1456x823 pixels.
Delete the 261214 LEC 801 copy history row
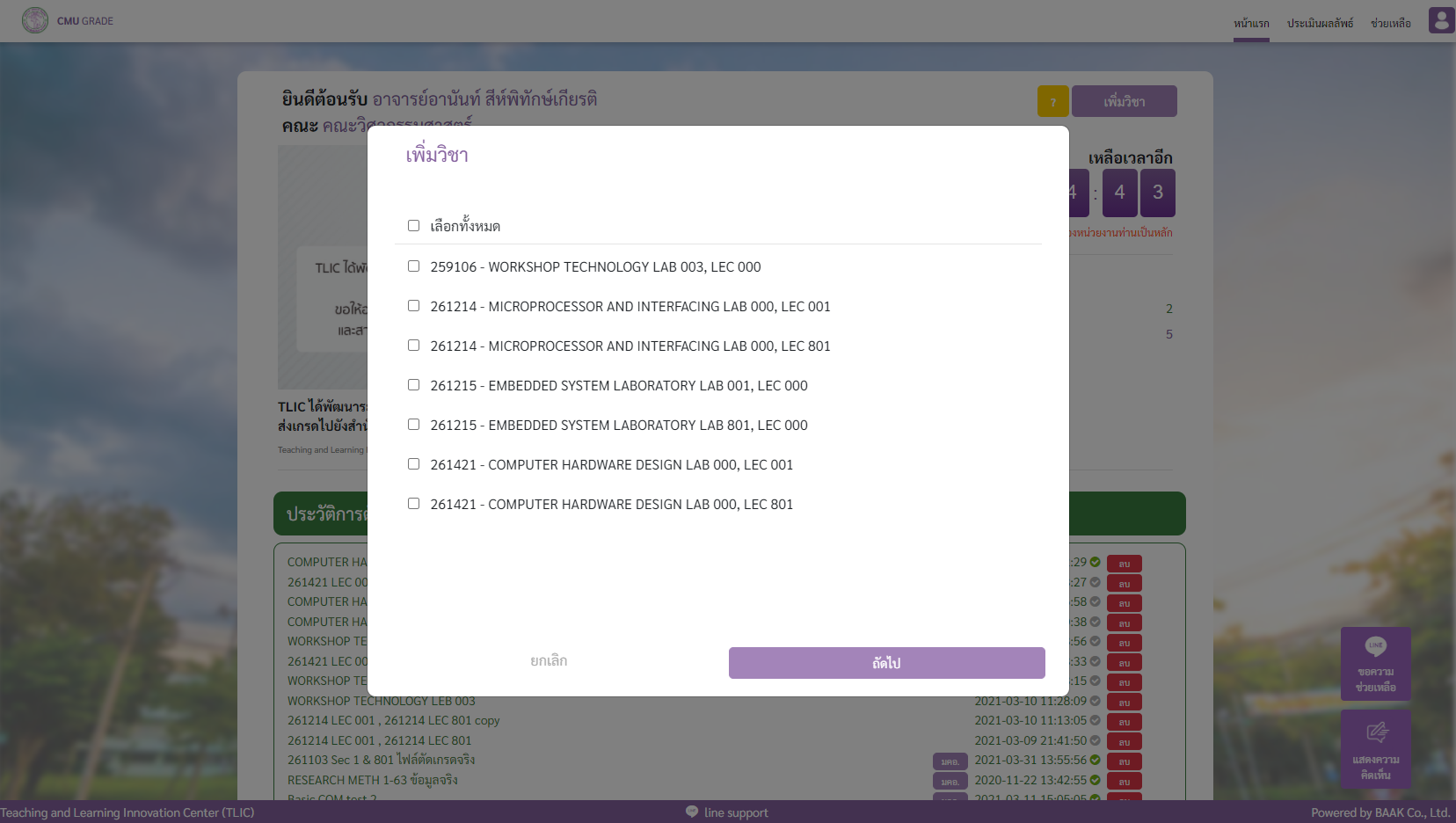[x=1124, y=722]
